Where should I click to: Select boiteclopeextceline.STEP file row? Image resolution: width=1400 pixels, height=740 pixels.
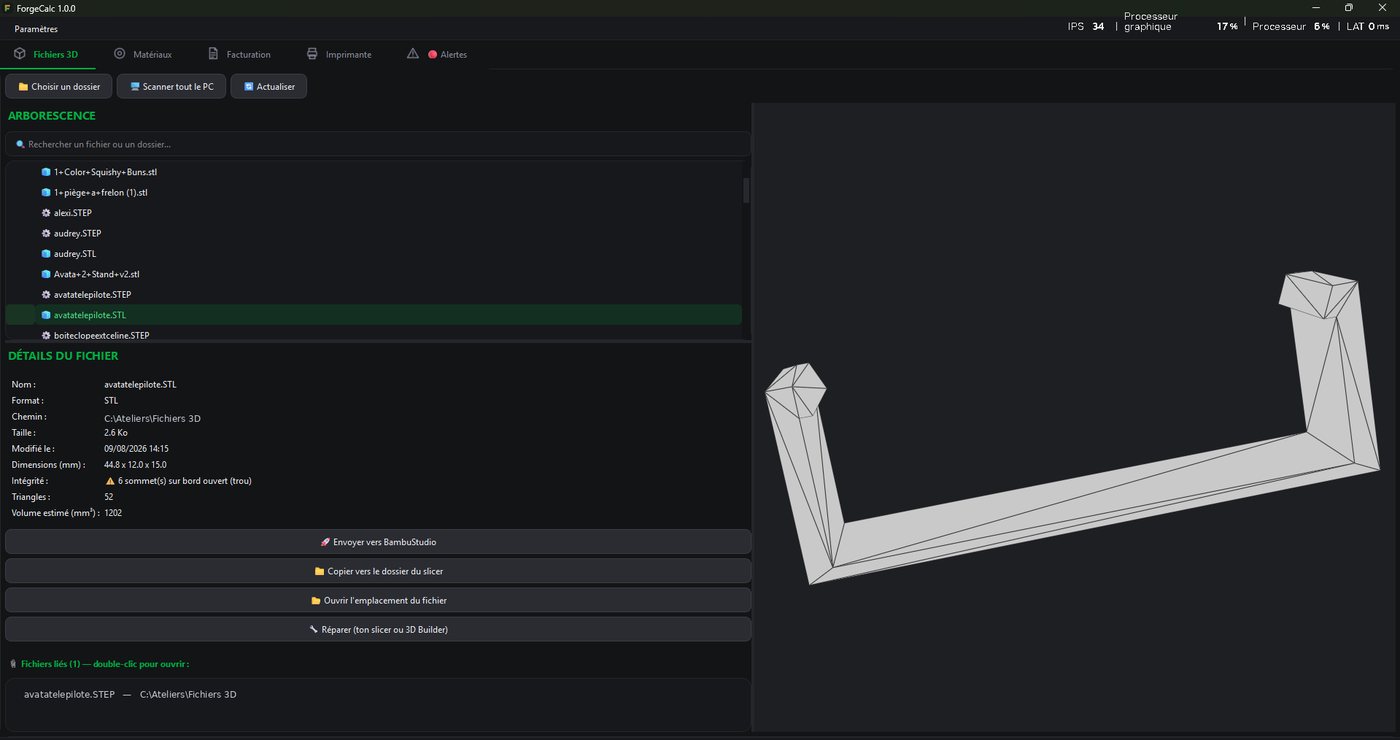pyautogui.click(x=374, y=335)
